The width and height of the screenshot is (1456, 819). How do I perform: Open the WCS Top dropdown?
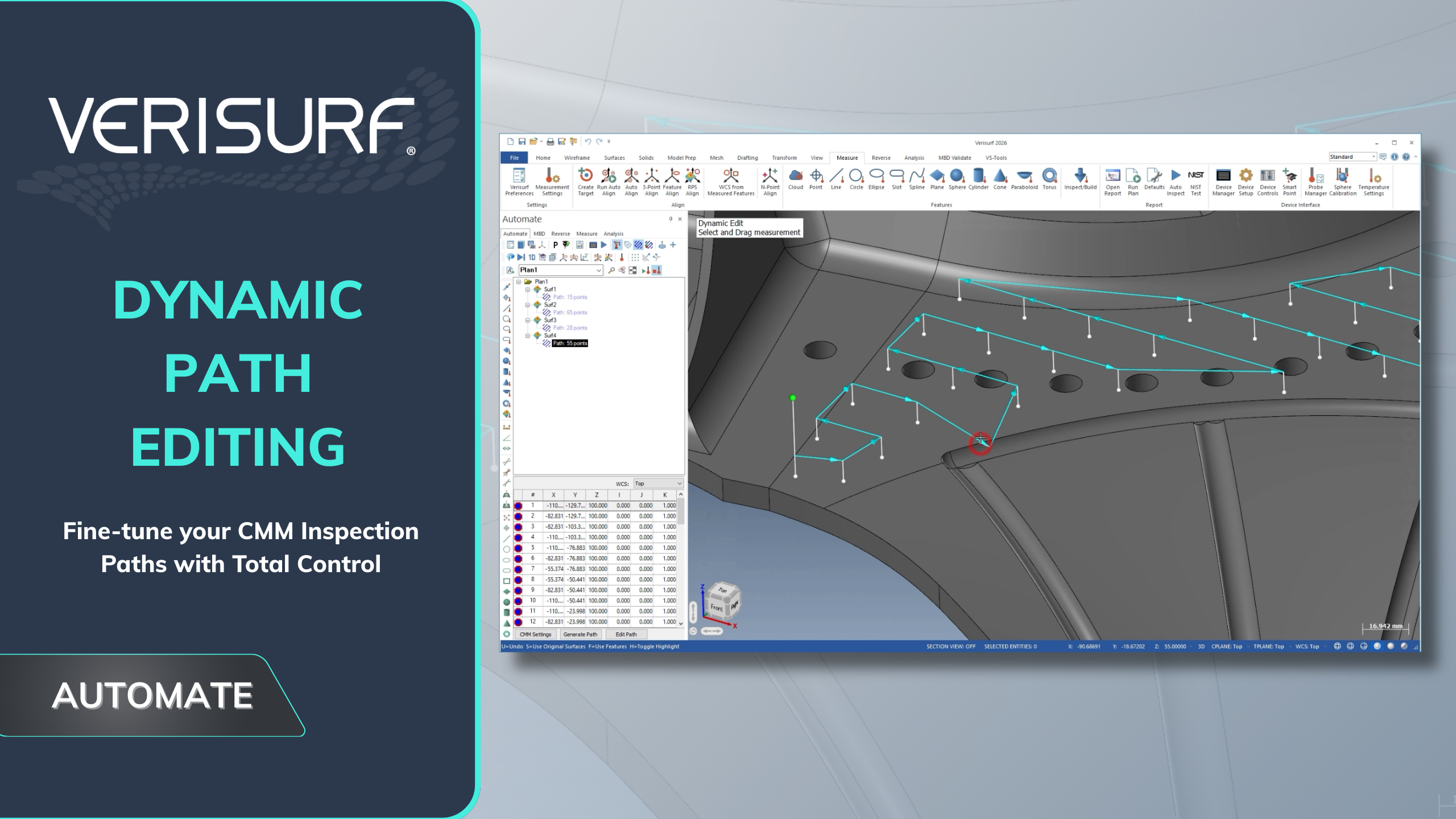(x=658, y=483)
